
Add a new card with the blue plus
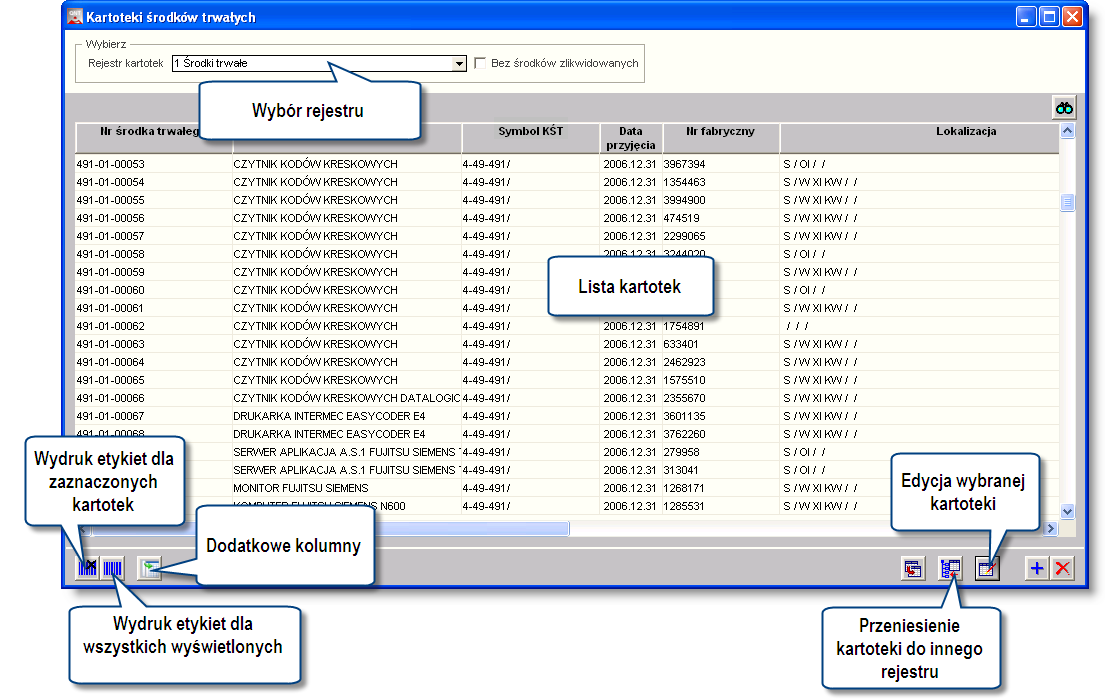(1037, 568)
